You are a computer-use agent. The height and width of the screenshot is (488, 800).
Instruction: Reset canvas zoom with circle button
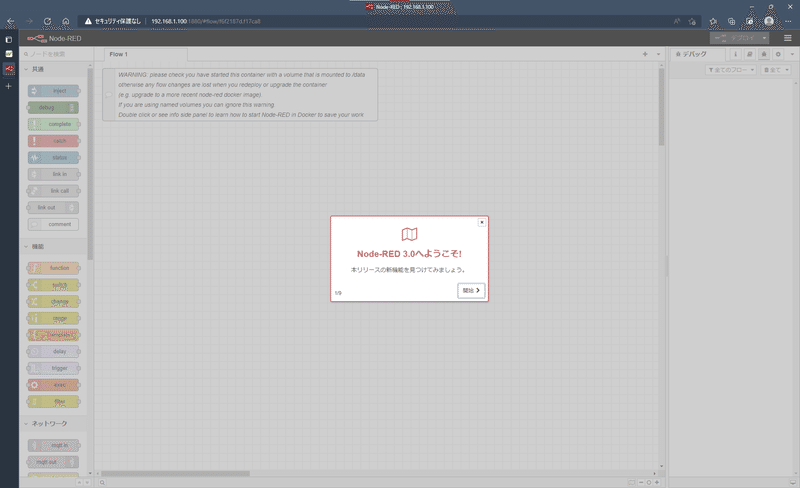(x=649, y=482)
